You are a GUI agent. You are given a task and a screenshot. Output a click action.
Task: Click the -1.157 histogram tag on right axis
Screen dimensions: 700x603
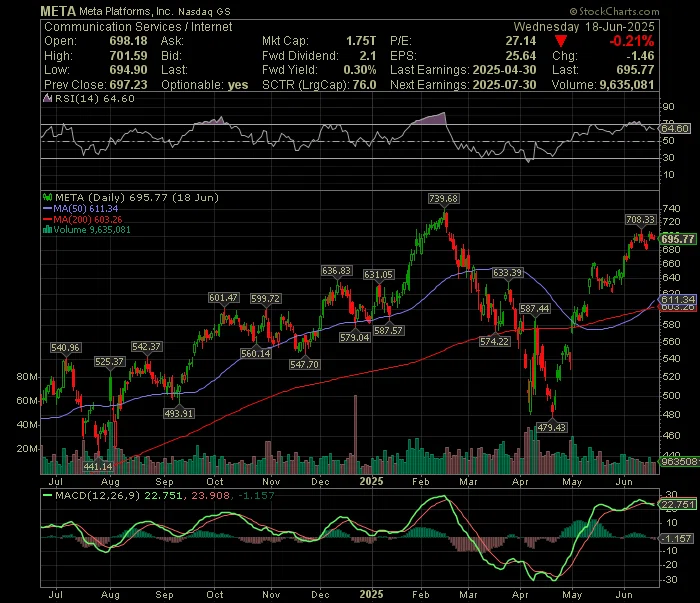677,539
